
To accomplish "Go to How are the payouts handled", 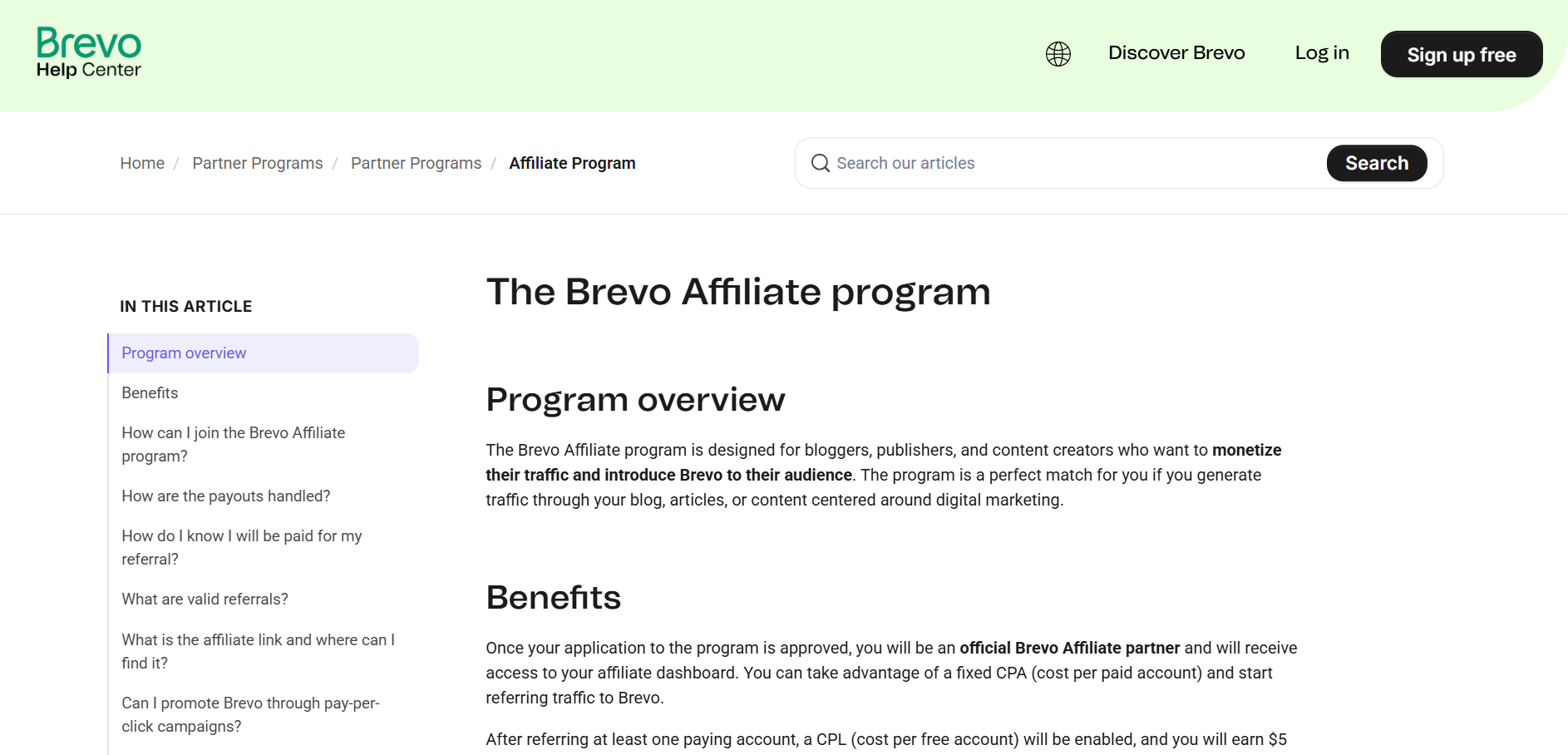I will 225,496.
